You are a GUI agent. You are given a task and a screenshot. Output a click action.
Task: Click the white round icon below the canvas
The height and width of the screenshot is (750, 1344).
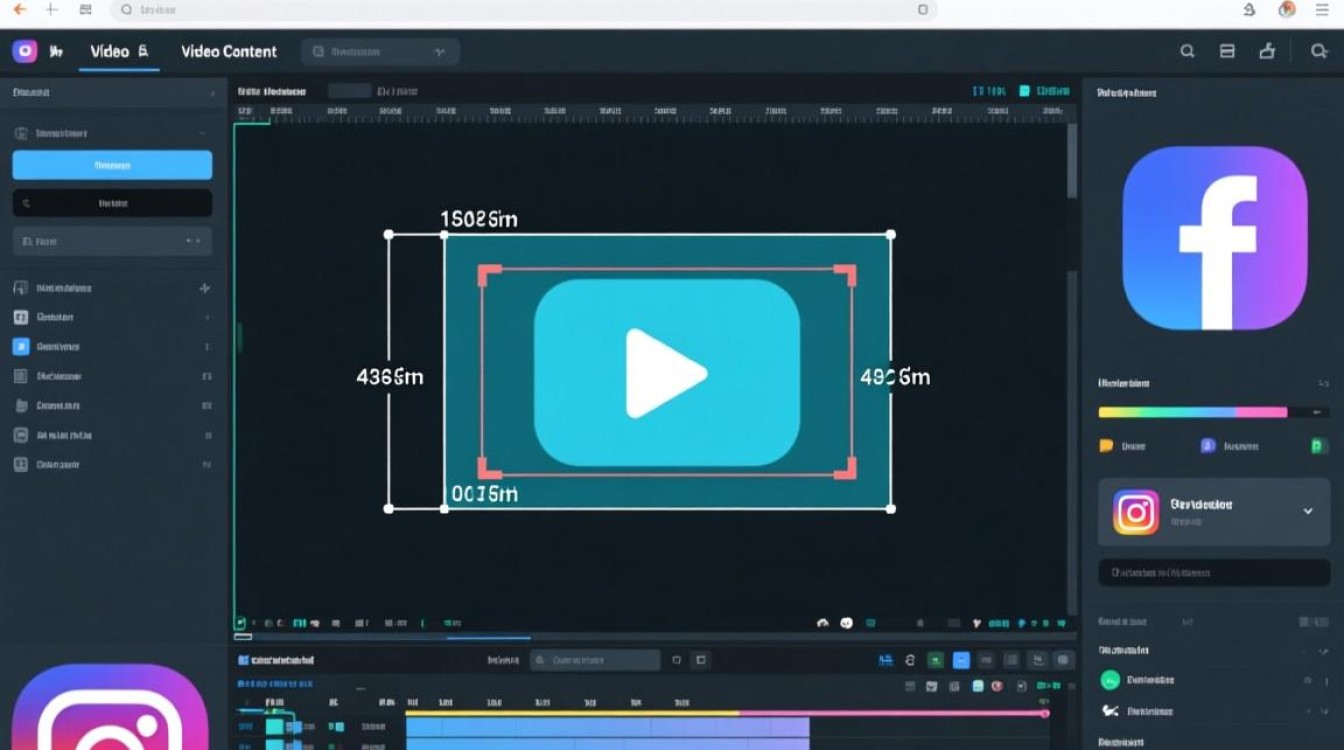846,622
